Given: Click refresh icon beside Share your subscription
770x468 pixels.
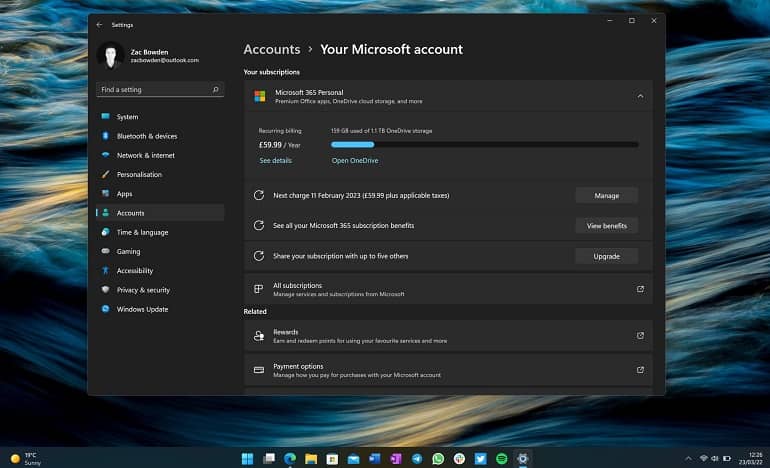Looking at the screenshot, I should pos(259,256).
